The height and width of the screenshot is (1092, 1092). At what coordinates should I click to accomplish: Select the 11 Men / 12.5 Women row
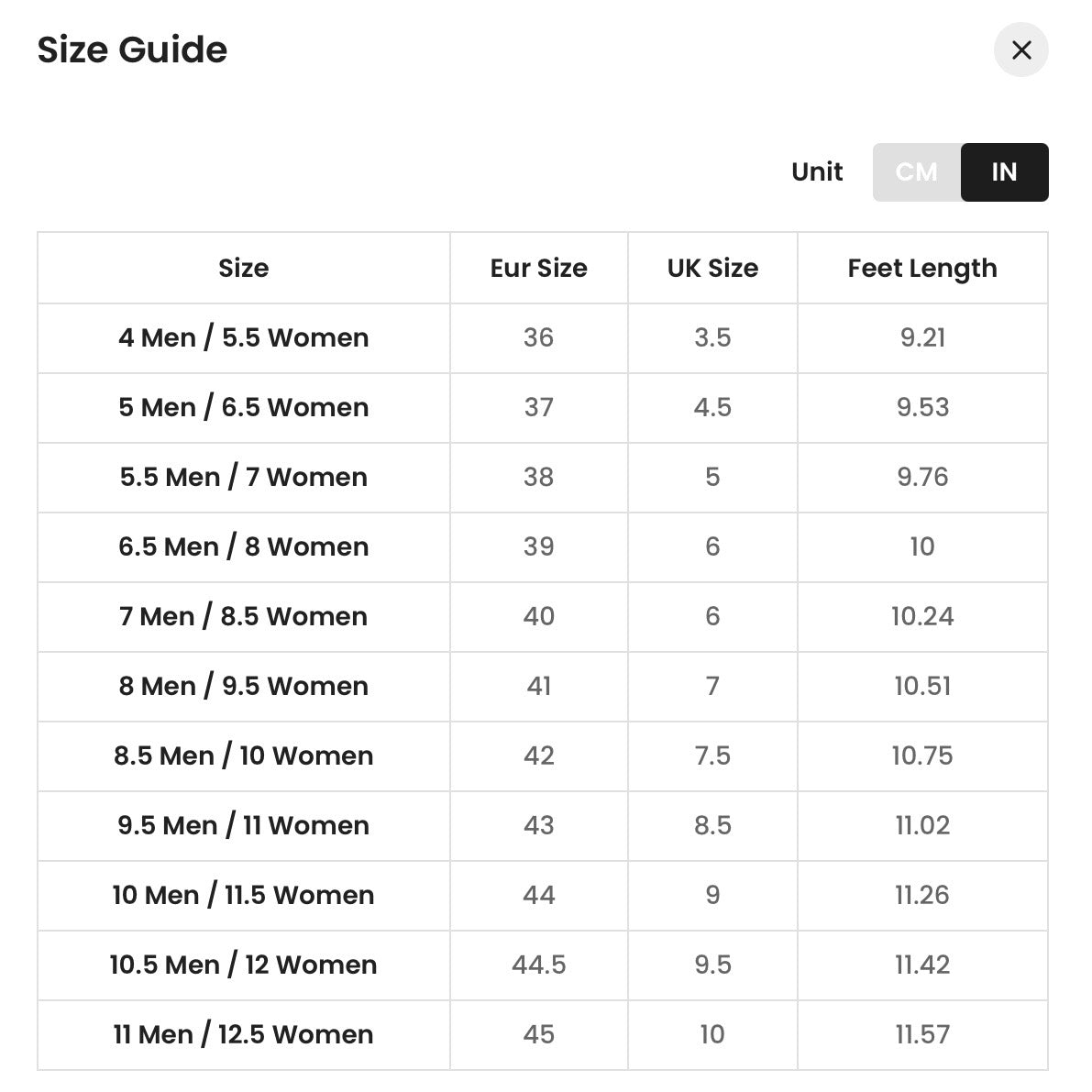543,1034
